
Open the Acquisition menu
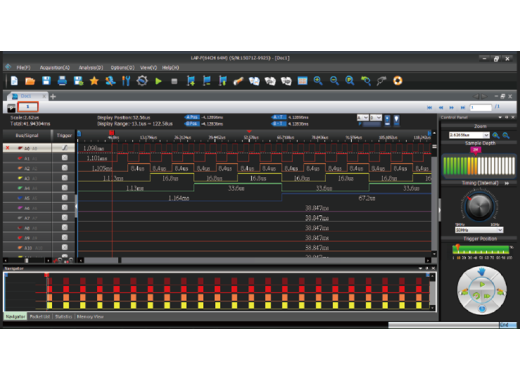[55, 68]
